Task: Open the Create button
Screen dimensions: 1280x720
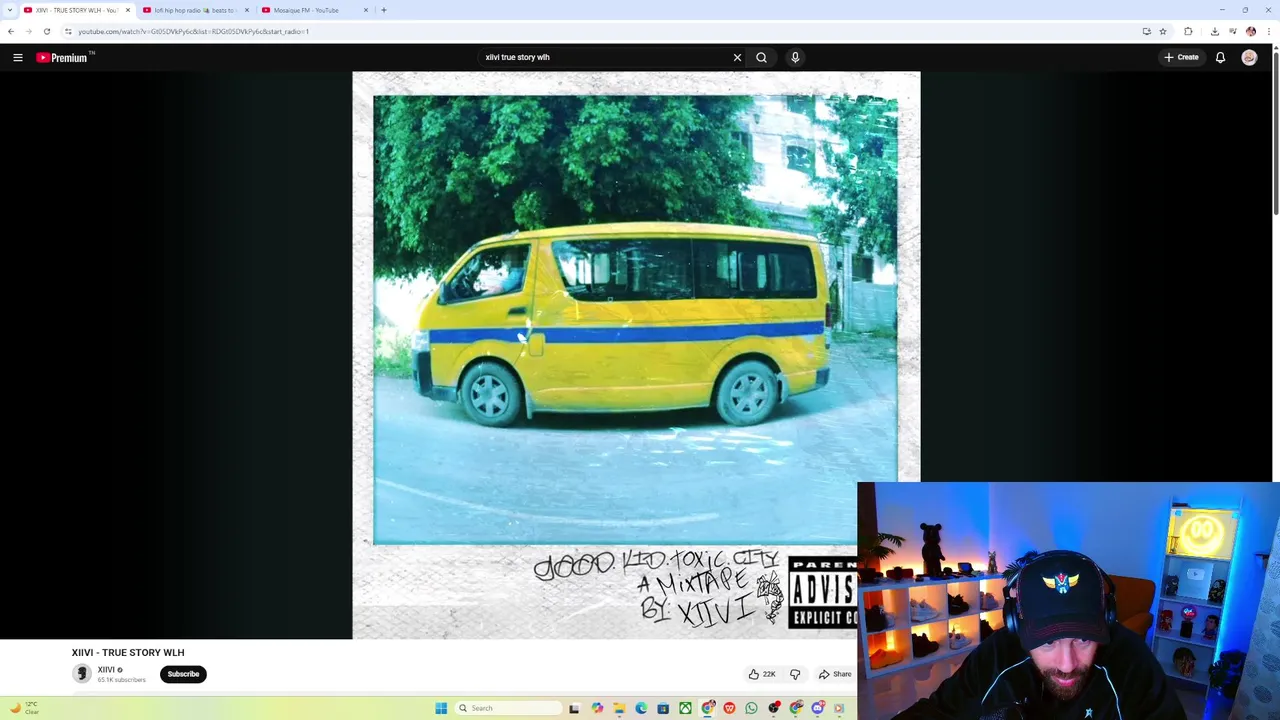Action: [x=1181, y=57]
